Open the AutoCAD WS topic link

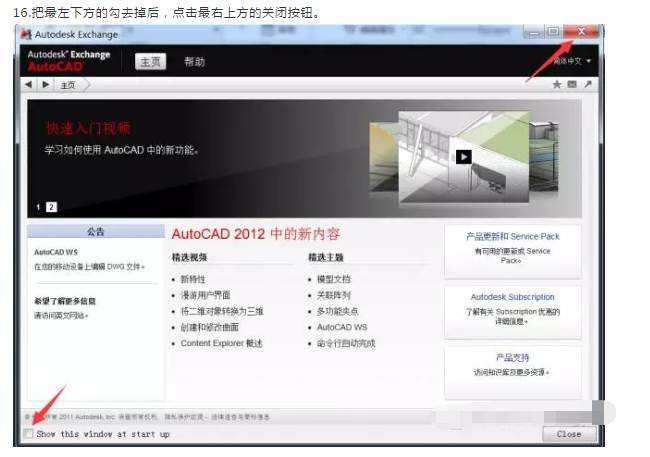click(x=342, y=327)
